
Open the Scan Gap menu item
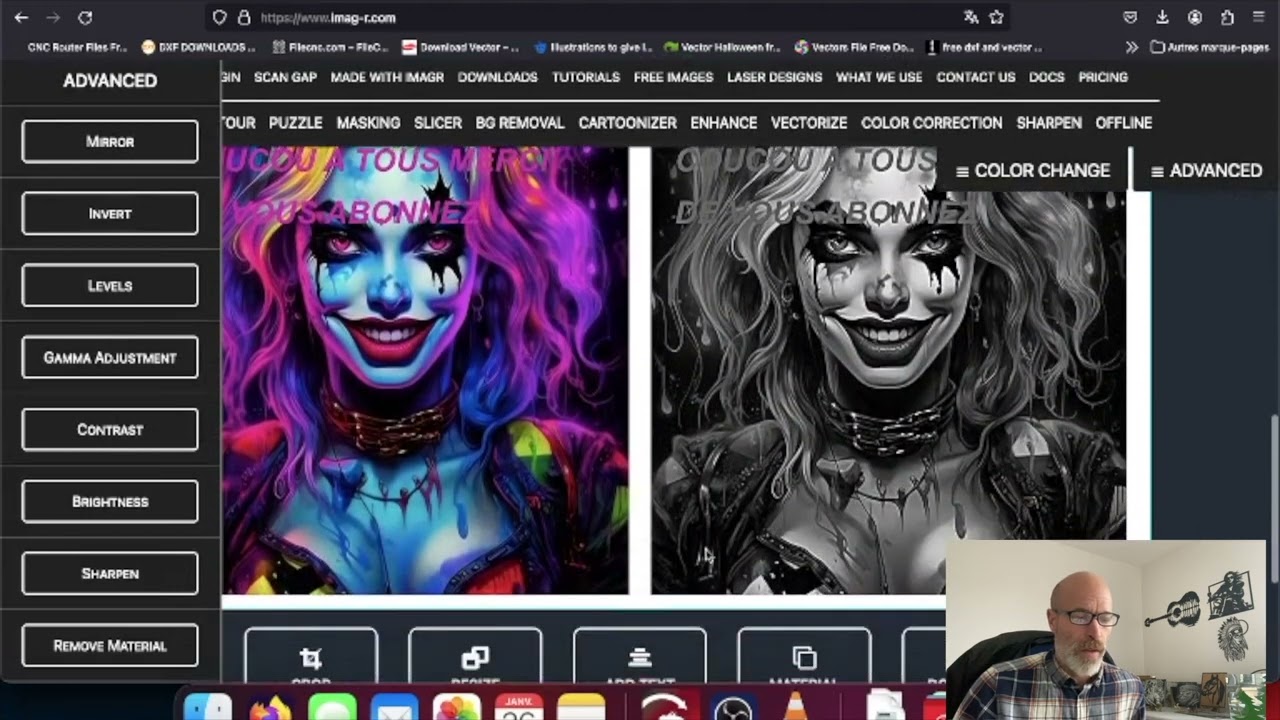[285, 77]
